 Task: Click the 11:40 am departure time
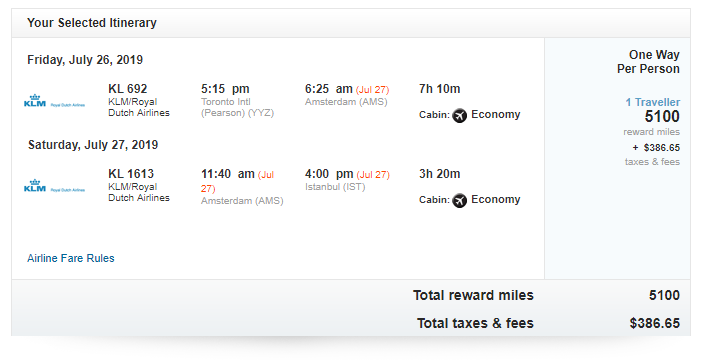[228, 174]
